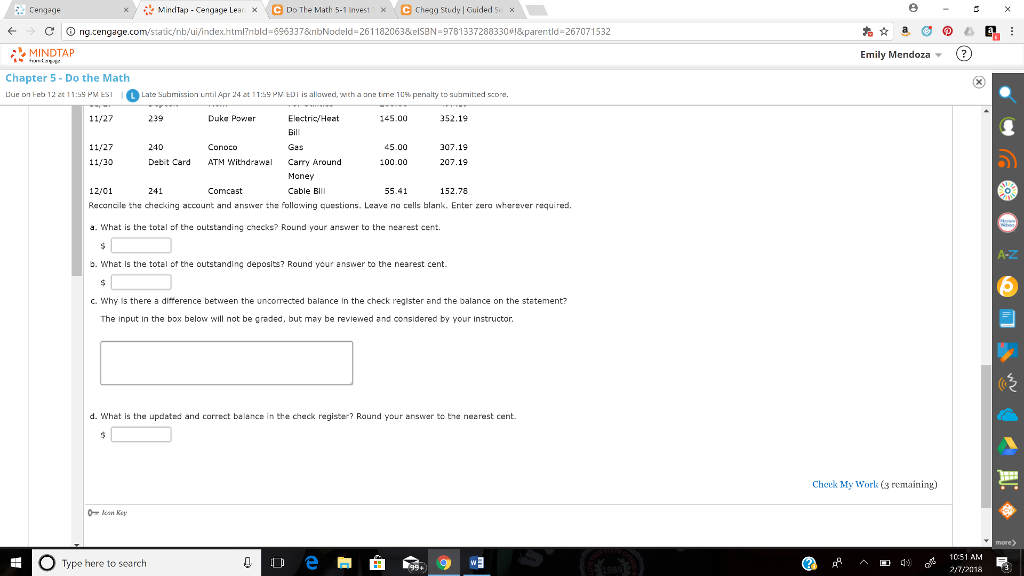Open the RSS feed app in sidebar

coord(1007,159)
